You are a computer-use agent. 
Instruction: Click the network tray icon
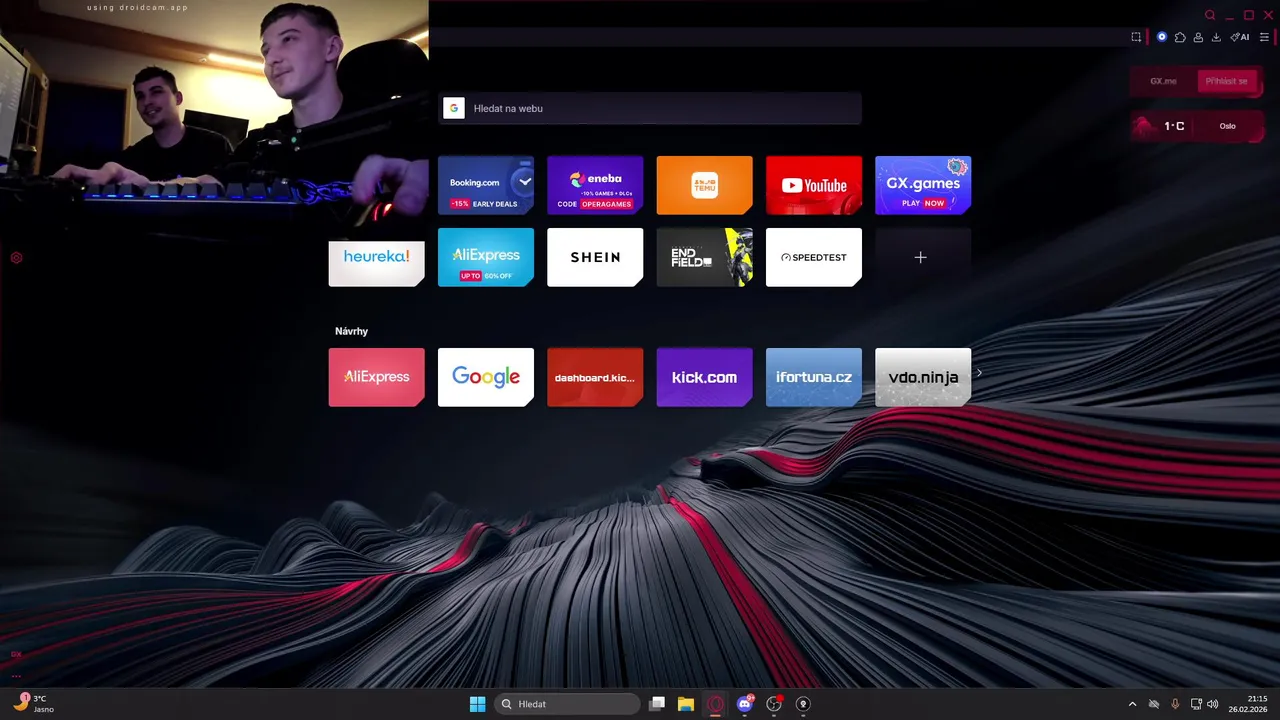(x=1196, y=704)
